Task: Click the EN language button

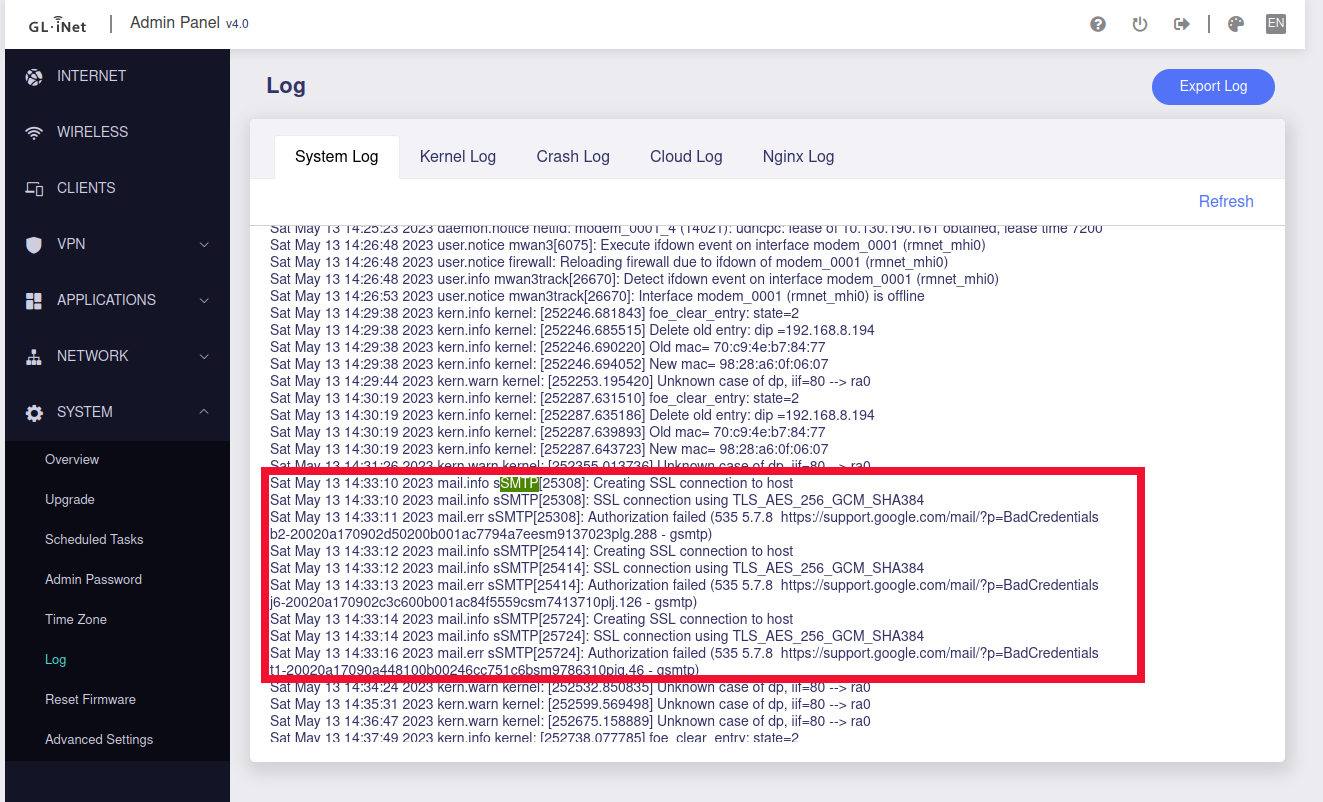Action: [x=1276, y=24]
